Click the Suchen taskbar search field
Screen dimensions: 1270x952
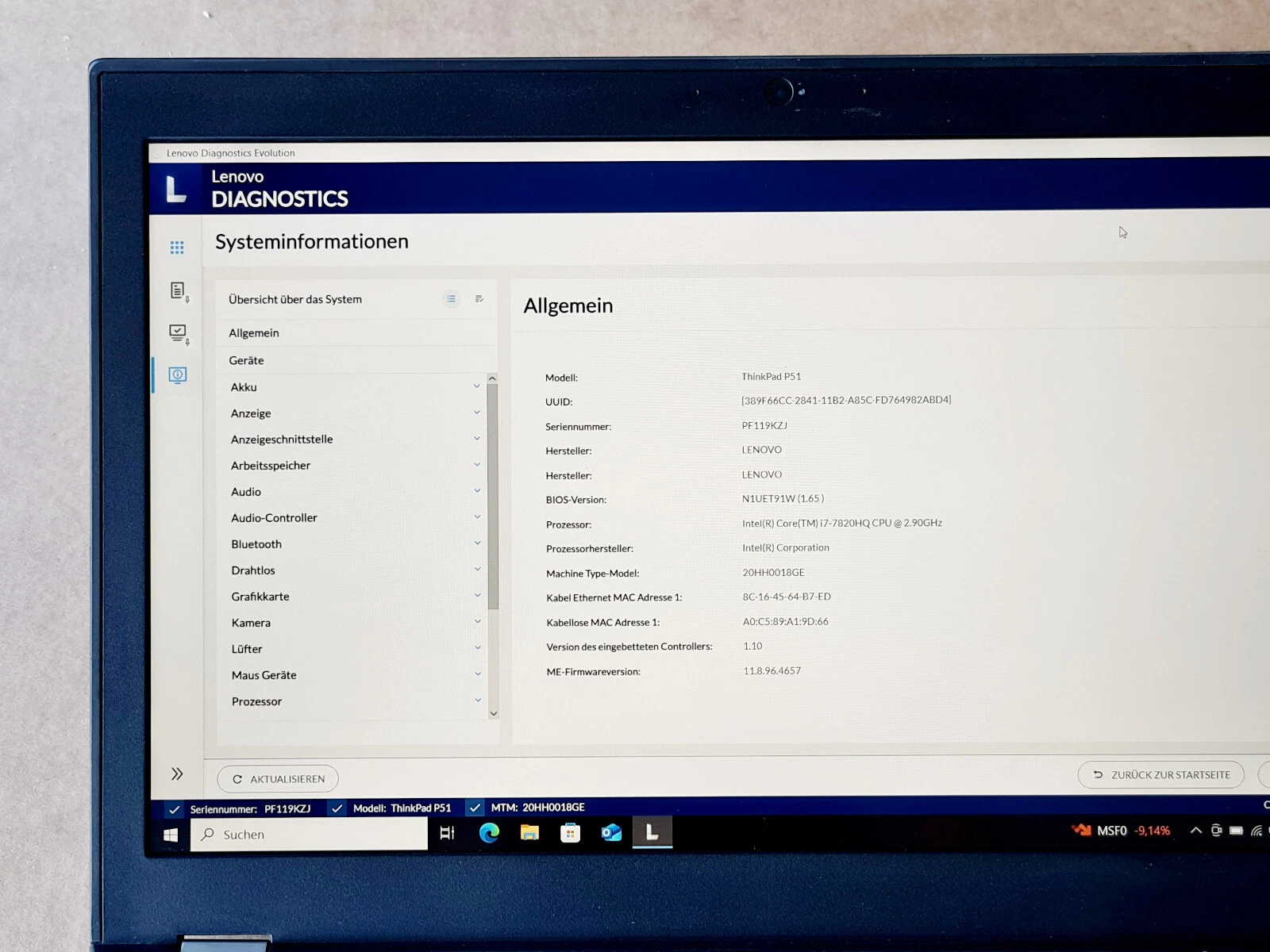click(x=309, y=835)
